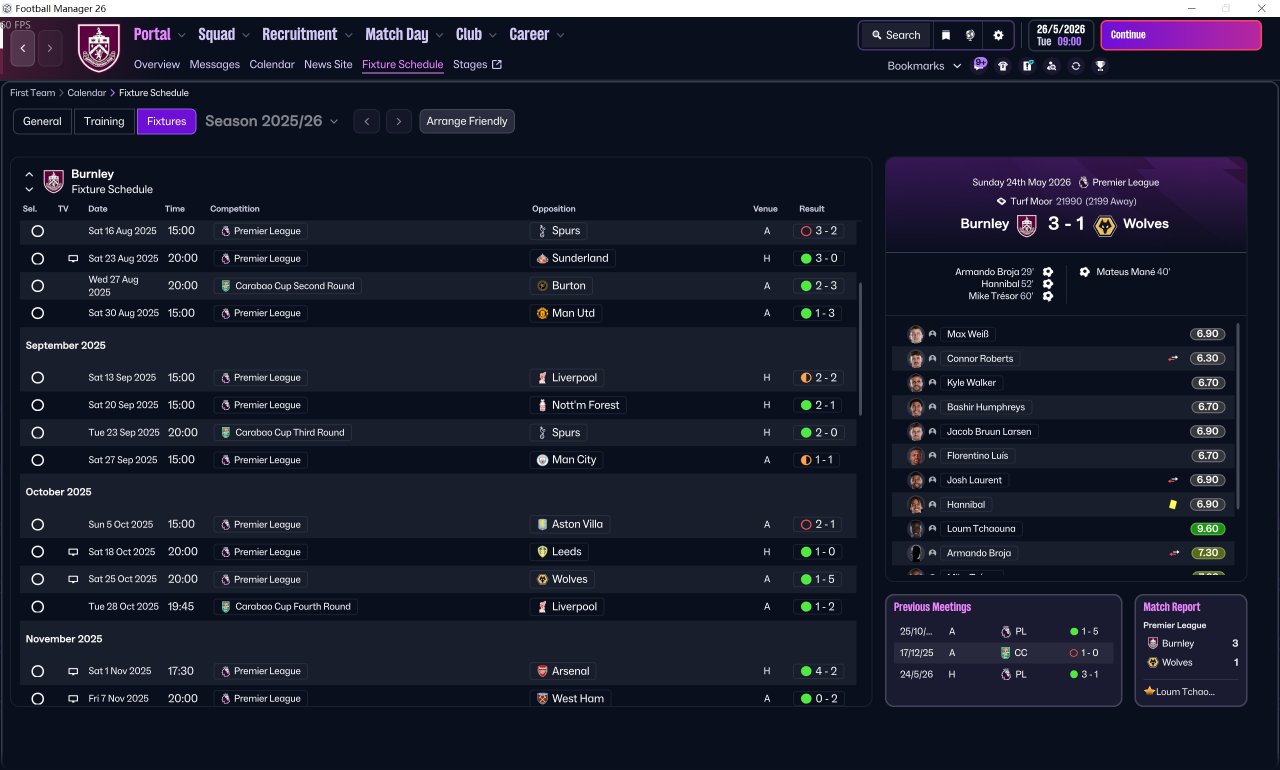Go back using the left arrow button
The width and height of the screenshot is (1280, 770).
tap(23, 48)
